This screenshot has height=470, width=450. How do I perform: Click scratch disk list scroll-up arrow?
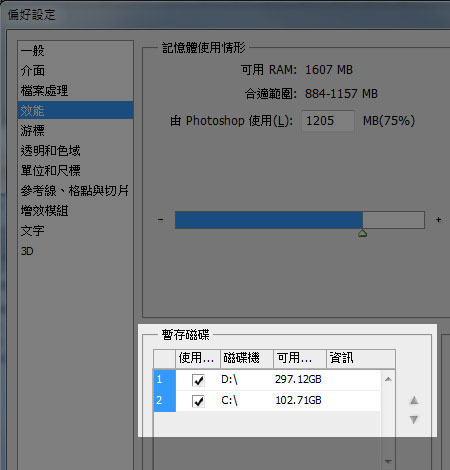click(x=388, y=379)
